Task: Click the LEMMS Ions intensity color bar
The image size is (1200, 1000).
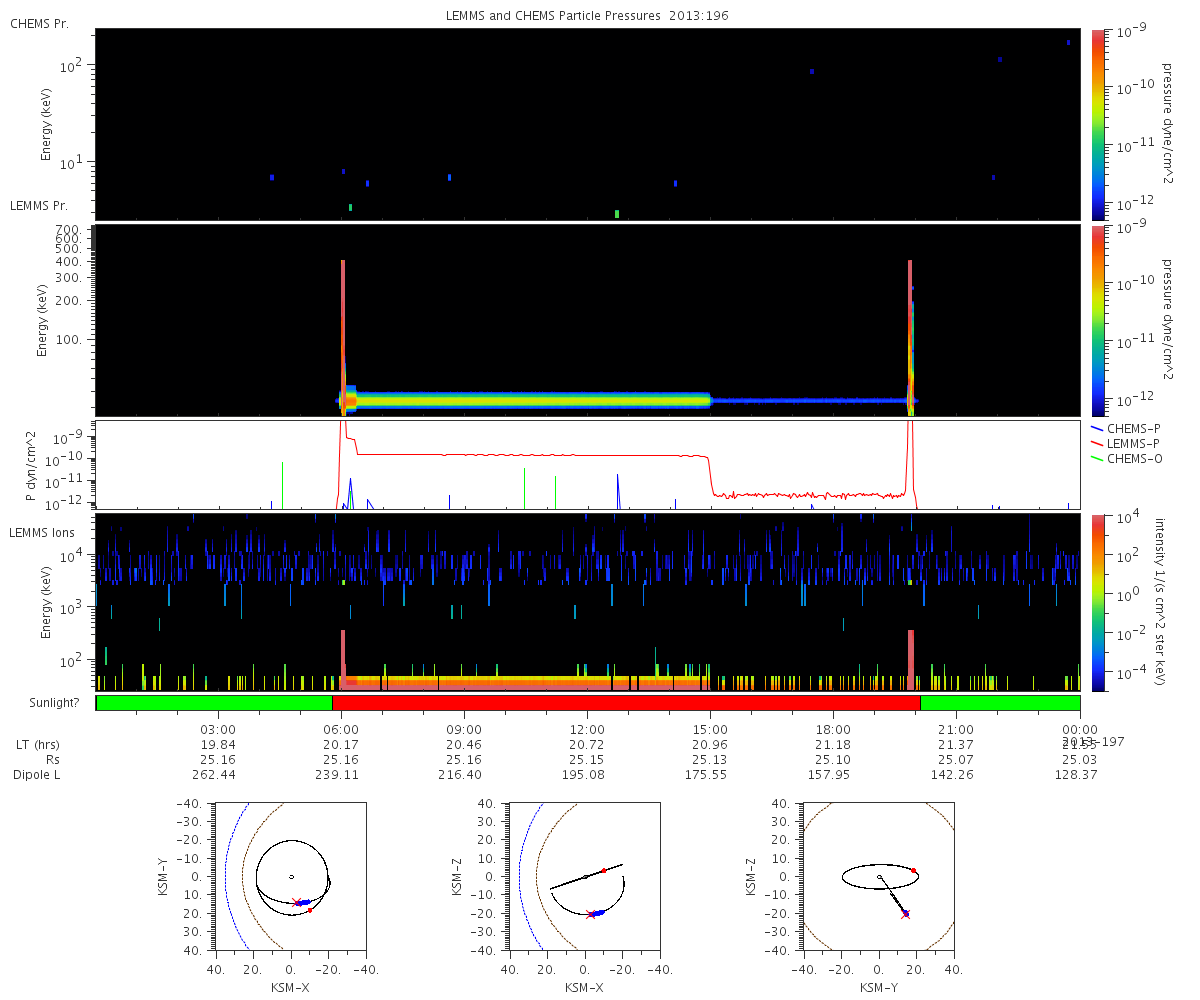Action: pyautogui.click(x=1098, y=602)
